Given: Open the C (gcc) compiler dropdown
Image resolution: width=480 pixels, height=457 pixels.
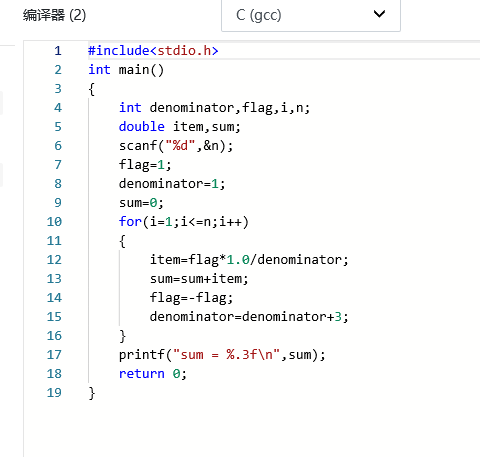Looking at the screenshot, I should [x=311, y=15].
